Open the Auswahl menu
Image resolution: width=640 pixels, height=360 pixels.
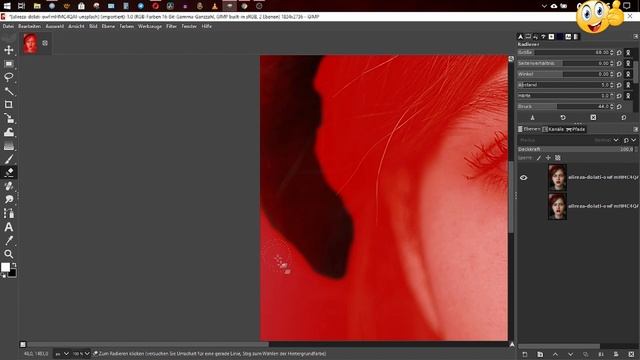tap(55, 26)
